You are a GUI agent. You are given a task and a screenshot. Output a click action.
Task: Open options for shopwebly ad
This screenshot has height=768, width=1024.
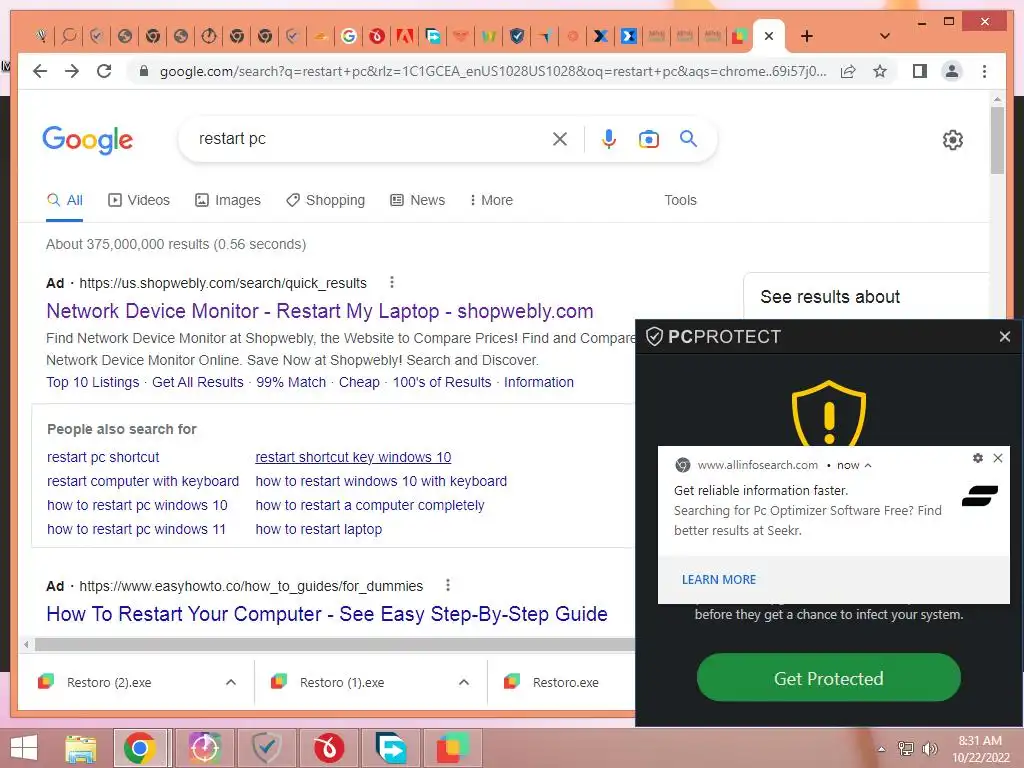pyautogui.click(x=392, y=282)
